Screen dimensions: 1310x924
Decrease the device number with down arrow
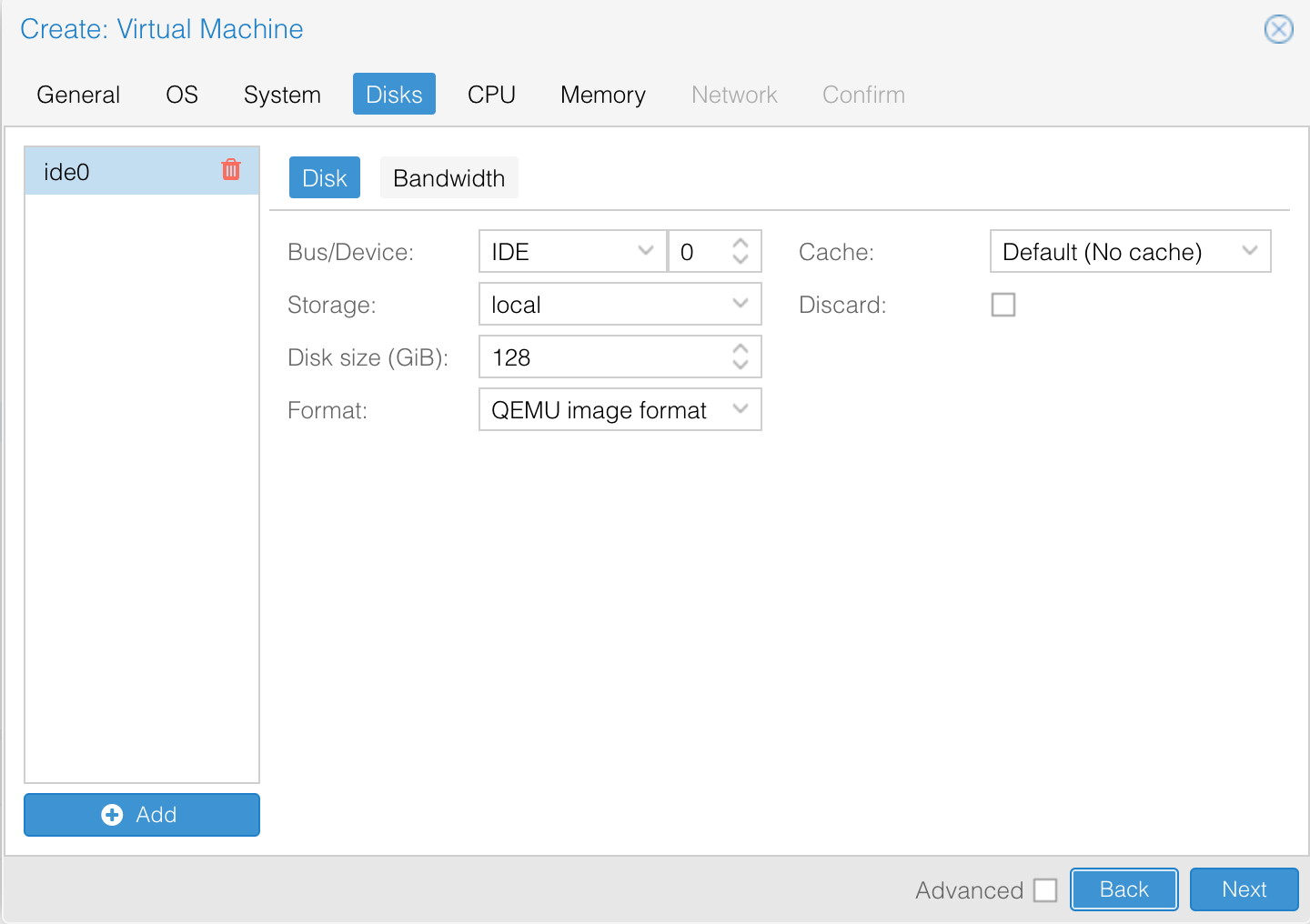[741, 260]
